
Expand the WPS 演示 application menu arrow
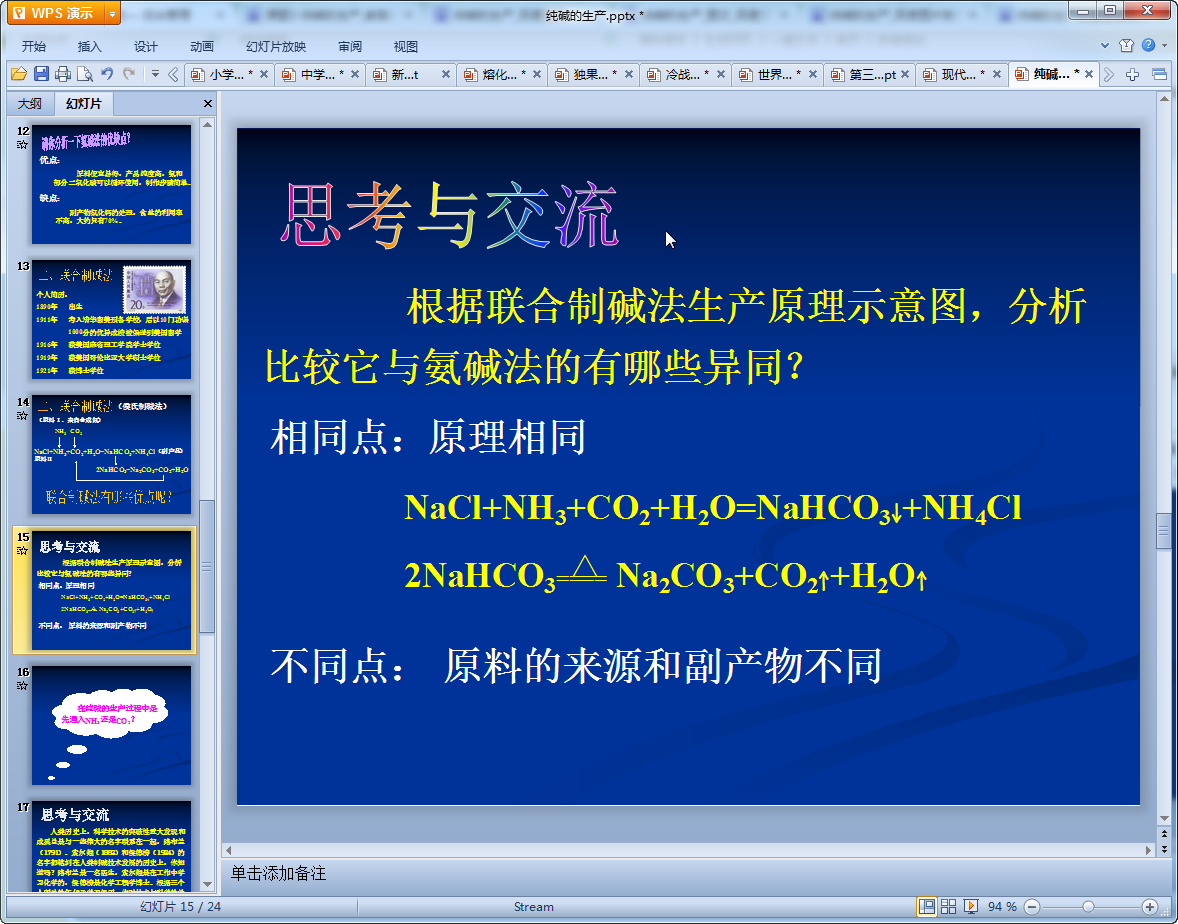pyautogui.click(x=111, y=13)
